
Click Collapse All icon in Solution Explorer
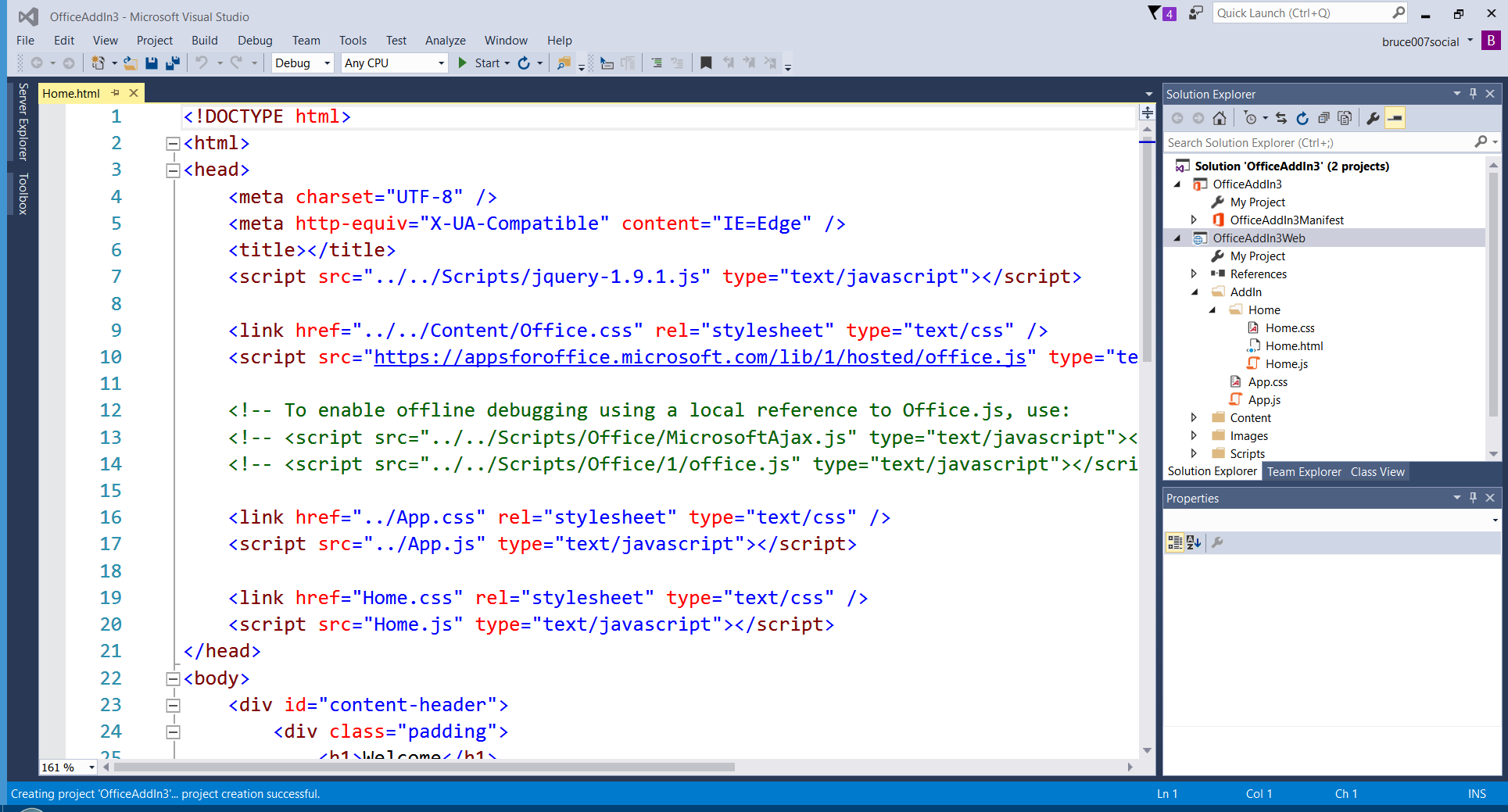[1324, 118]
